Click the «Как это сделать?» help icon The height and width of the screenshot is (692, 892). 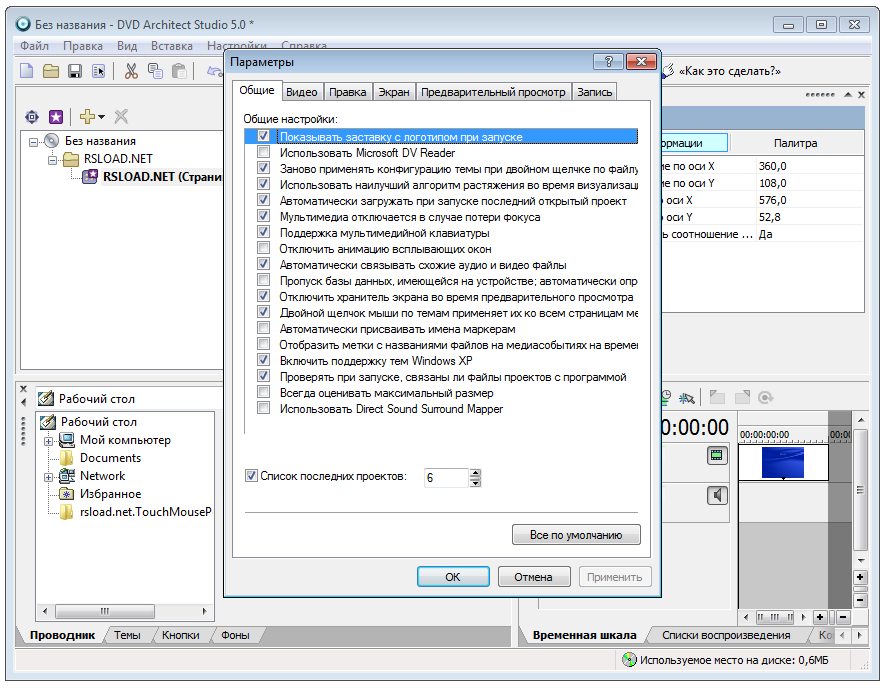[x=669, y=71]
